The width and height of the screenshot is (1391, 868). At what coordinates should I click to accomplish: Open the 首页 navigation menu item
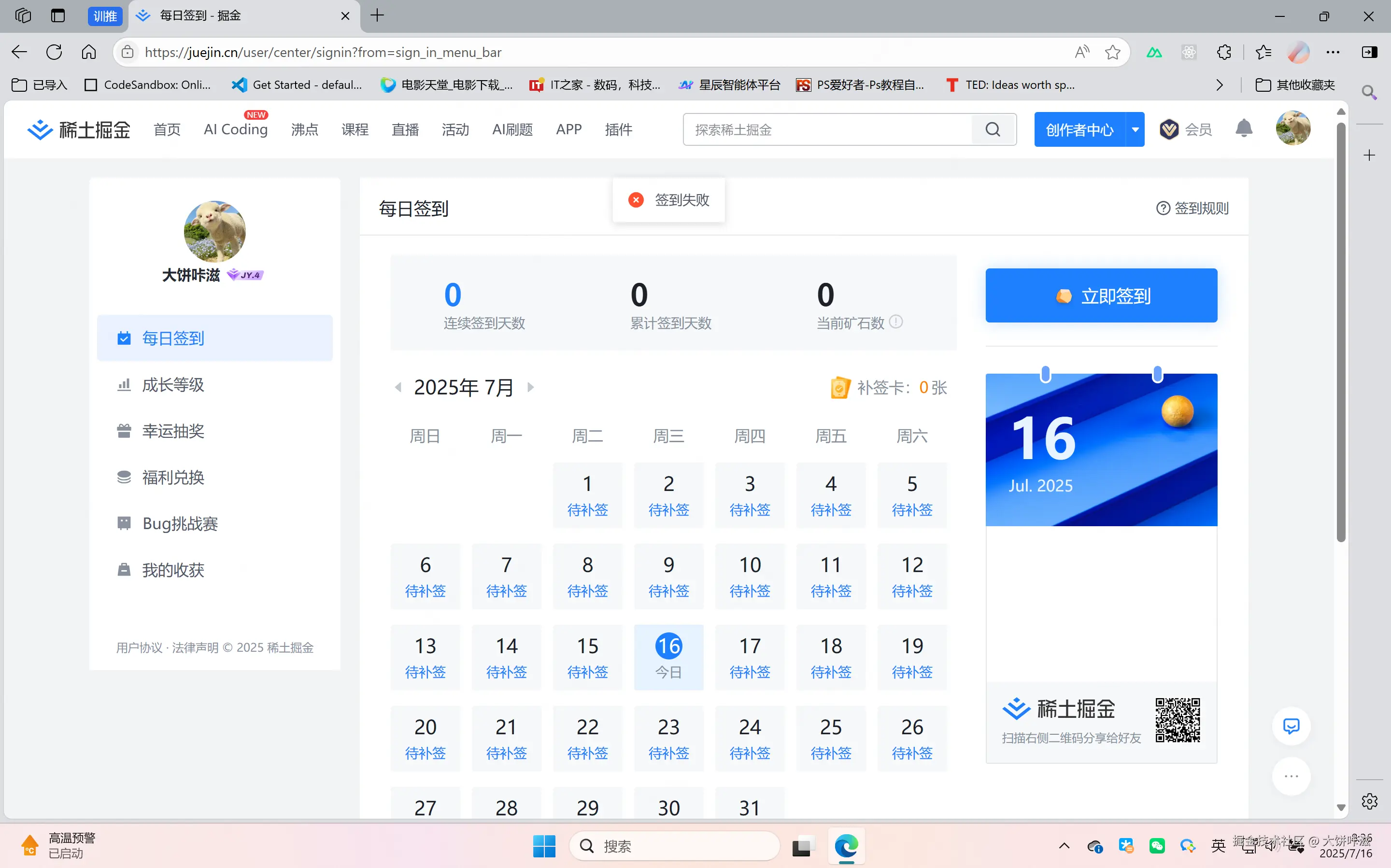pyautogui.click(x=167, y=129)
